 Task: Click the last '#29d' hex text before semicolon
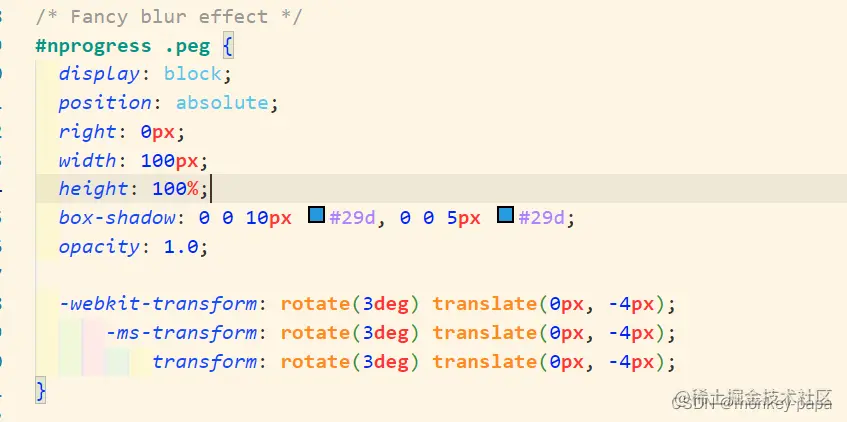click(541, 218)
